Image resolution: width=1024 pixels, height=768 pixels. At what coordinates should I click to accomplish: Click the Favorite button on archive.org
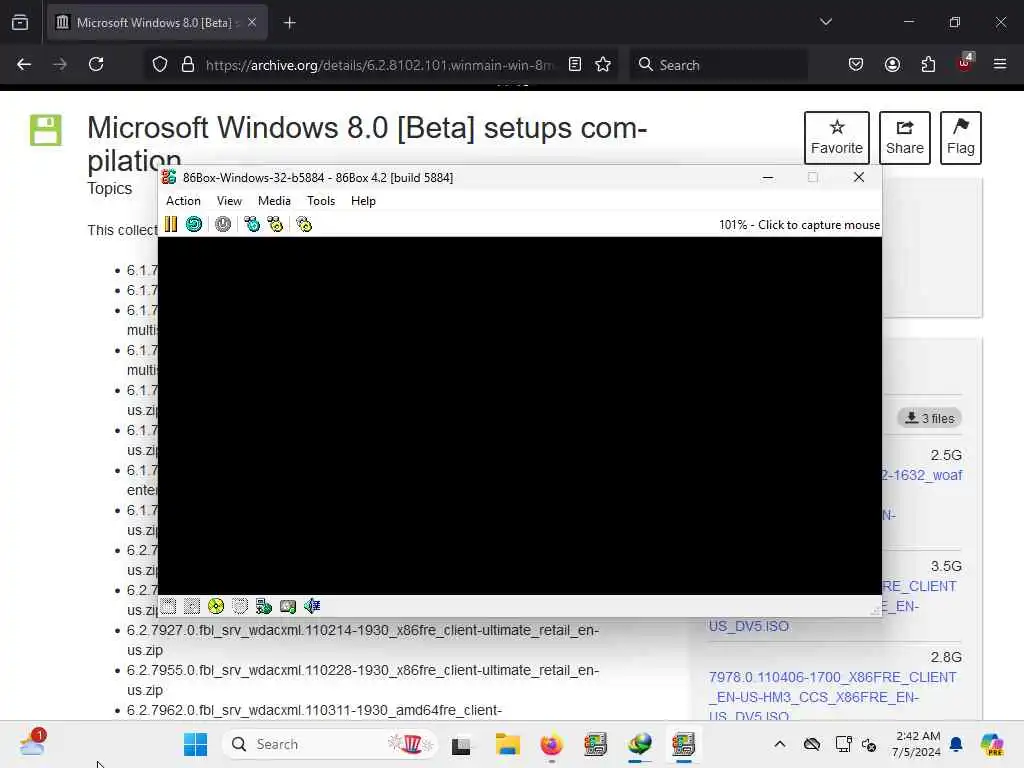tap(837, 138)
